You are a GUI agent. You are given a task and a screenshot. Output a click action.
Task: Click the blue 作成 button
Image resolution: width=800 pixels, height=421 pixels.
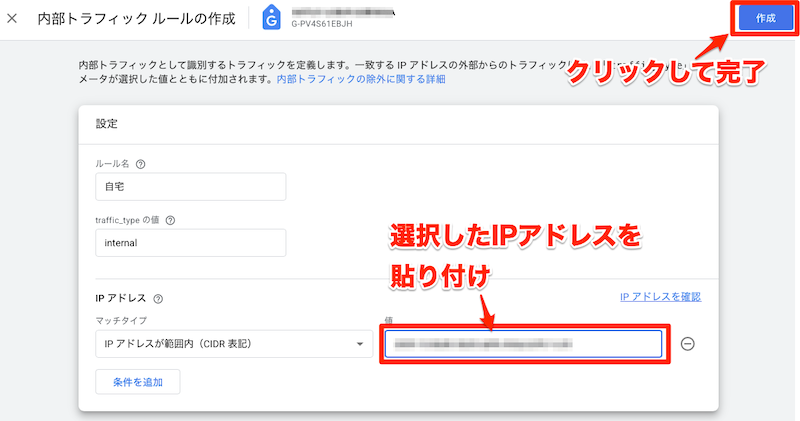pos(765,19)
